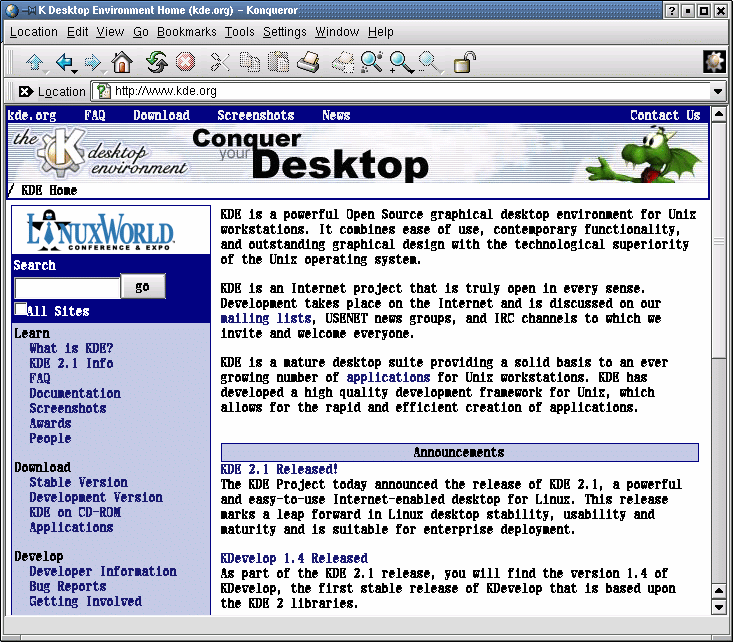The width and height of the screenshot is (733, 642).
Task: Click the Cut scissors icon
Action: click(220, 62)
